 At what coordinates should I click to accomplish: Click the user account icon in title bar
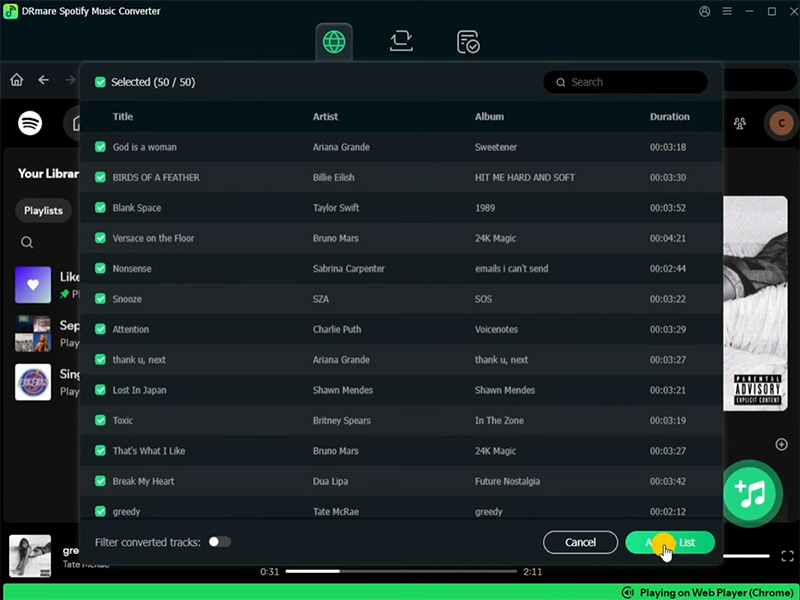705,11
